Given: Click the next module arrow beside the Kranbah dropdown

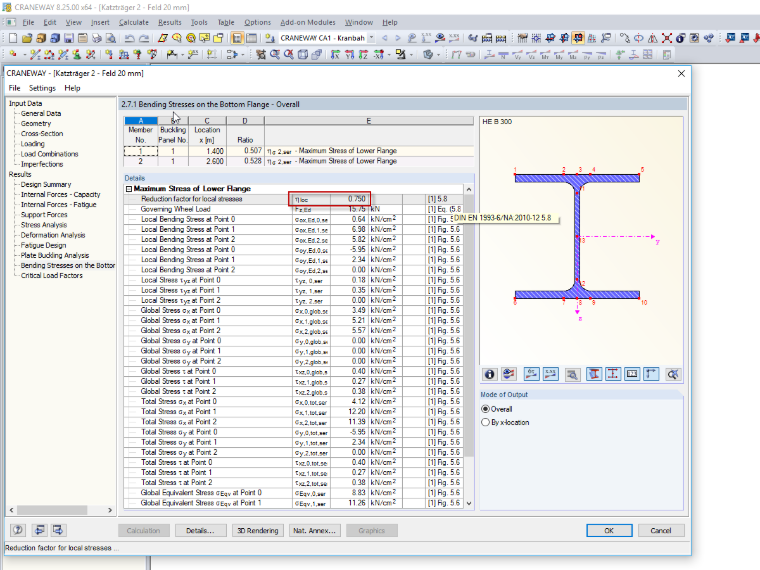Looking at the screenshot, I should (397, 38).
